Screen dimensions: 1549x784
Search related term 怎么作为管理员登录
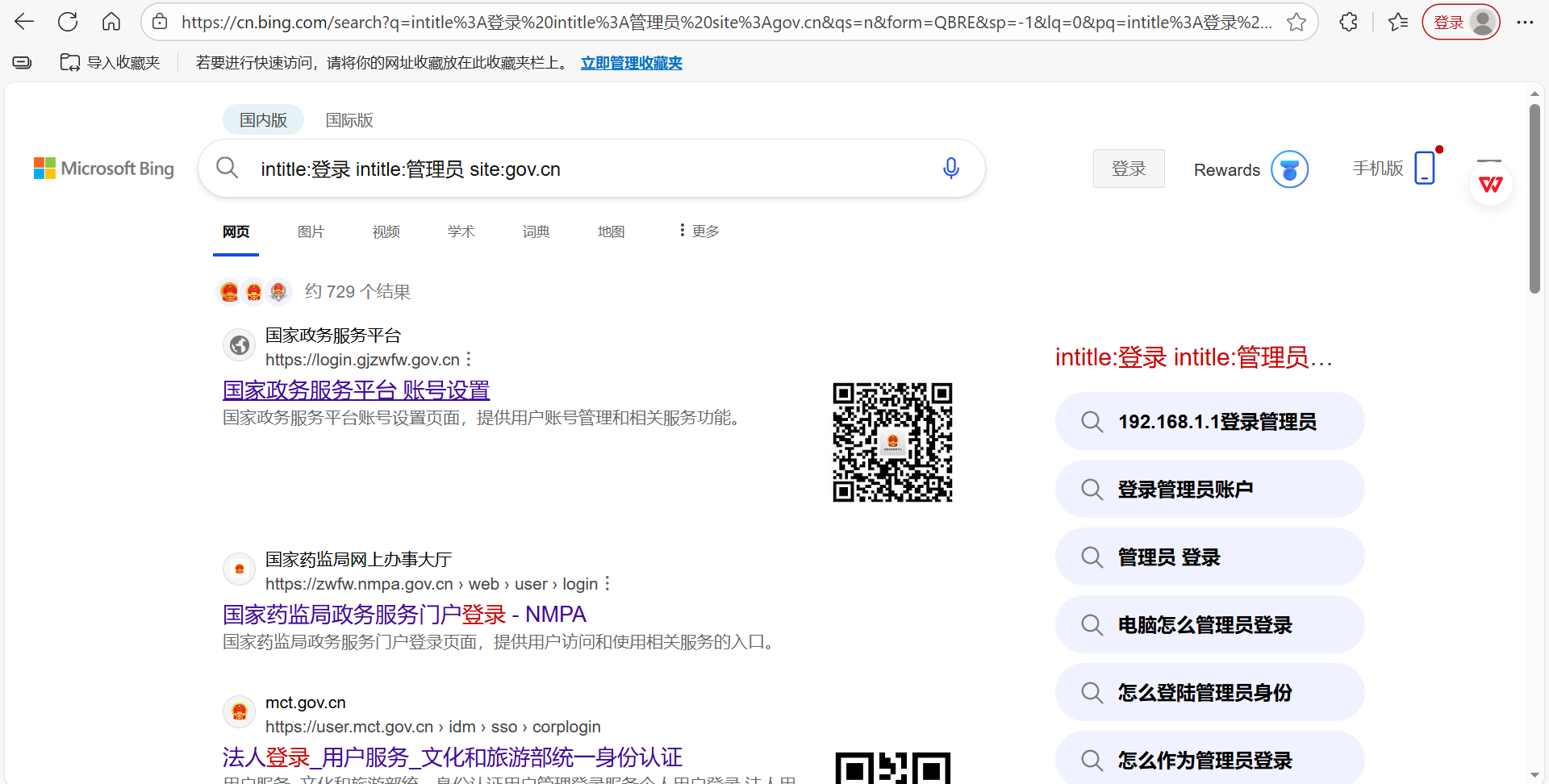[x=1209, y=759]
